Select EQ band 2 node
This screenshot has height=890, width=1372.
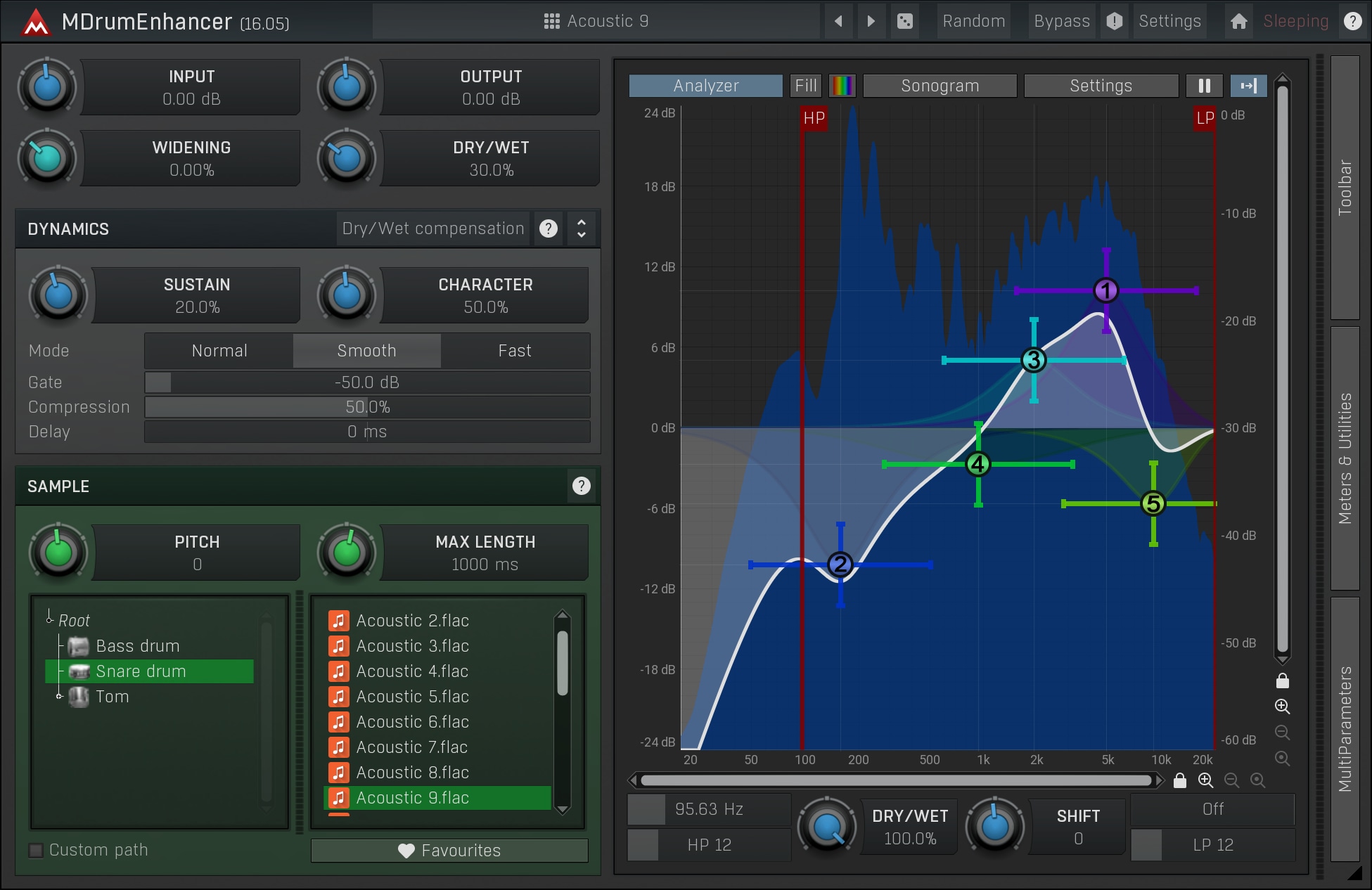pyautogui.click(x=840, y=565)
